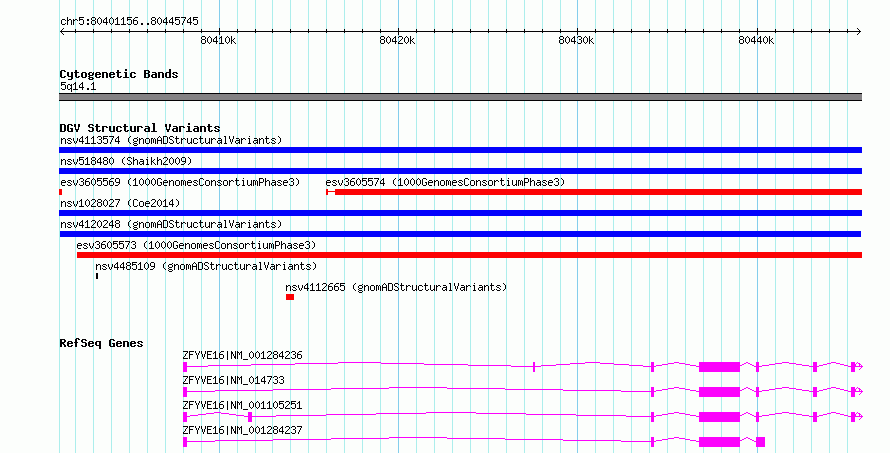The image size is (890, 453).
Task: Click the large exon of NM_001105251
Action: point(719,417)
